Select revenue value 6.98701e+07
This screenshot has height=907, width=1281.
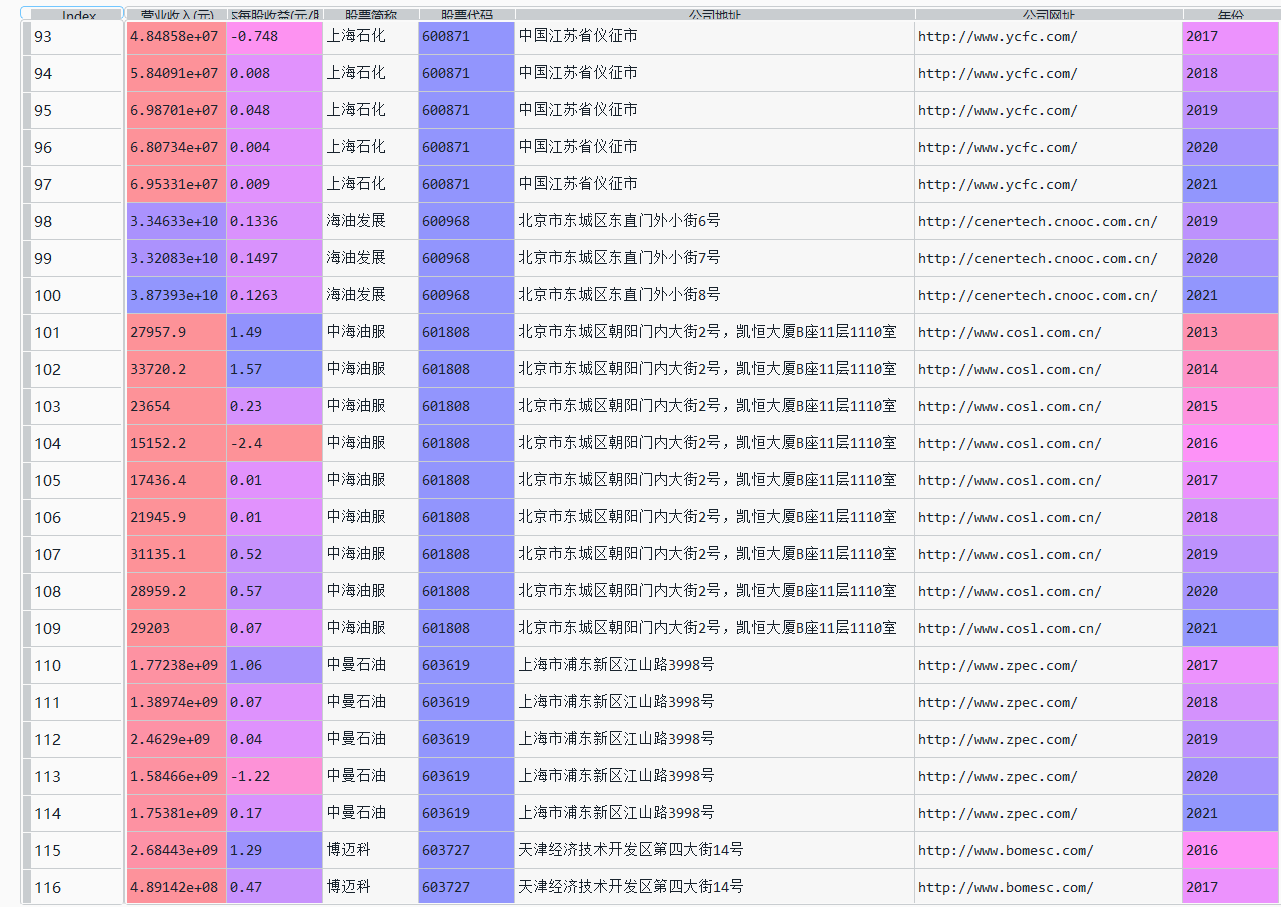[x=176, y=110]
